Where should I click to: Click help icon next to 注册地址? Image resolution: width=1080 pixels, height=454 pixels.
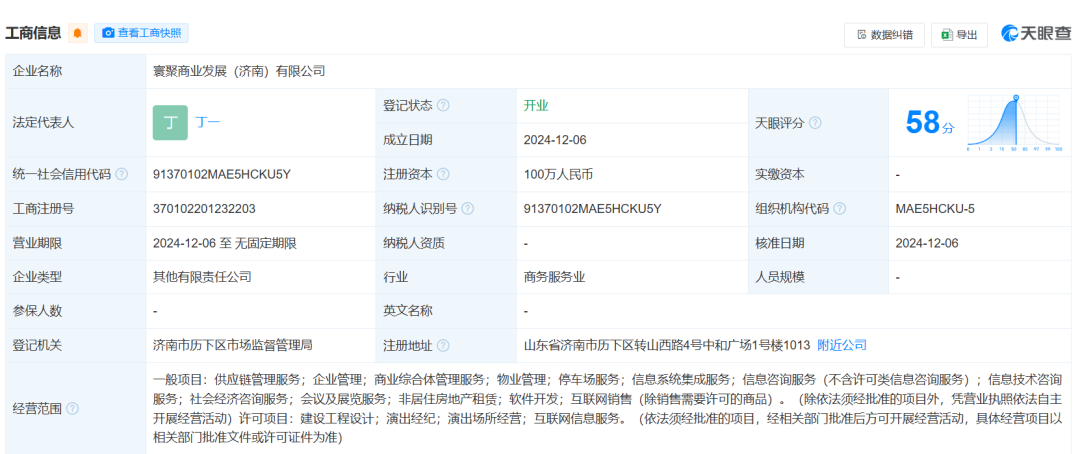(x=443, y=345)
